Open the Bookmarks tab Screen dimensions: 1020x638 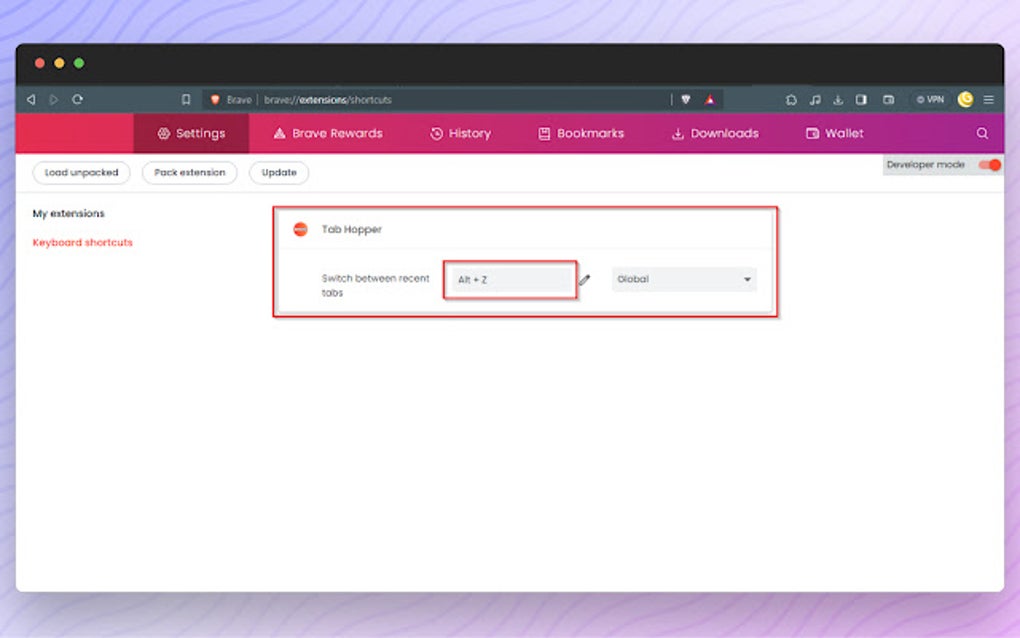(581, 133)
